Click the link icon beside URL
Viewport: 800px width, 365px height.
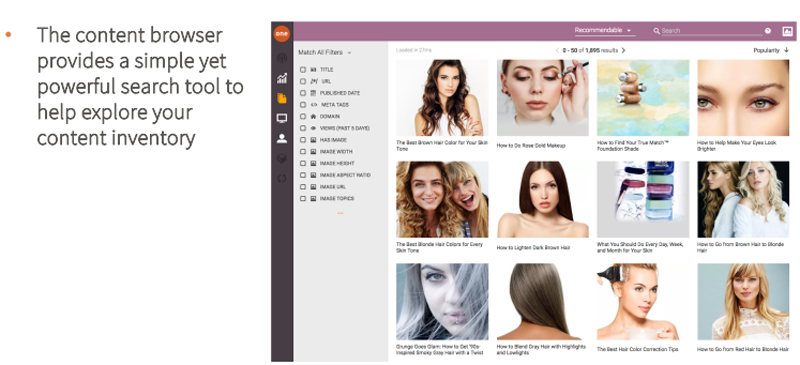point(314,81)
